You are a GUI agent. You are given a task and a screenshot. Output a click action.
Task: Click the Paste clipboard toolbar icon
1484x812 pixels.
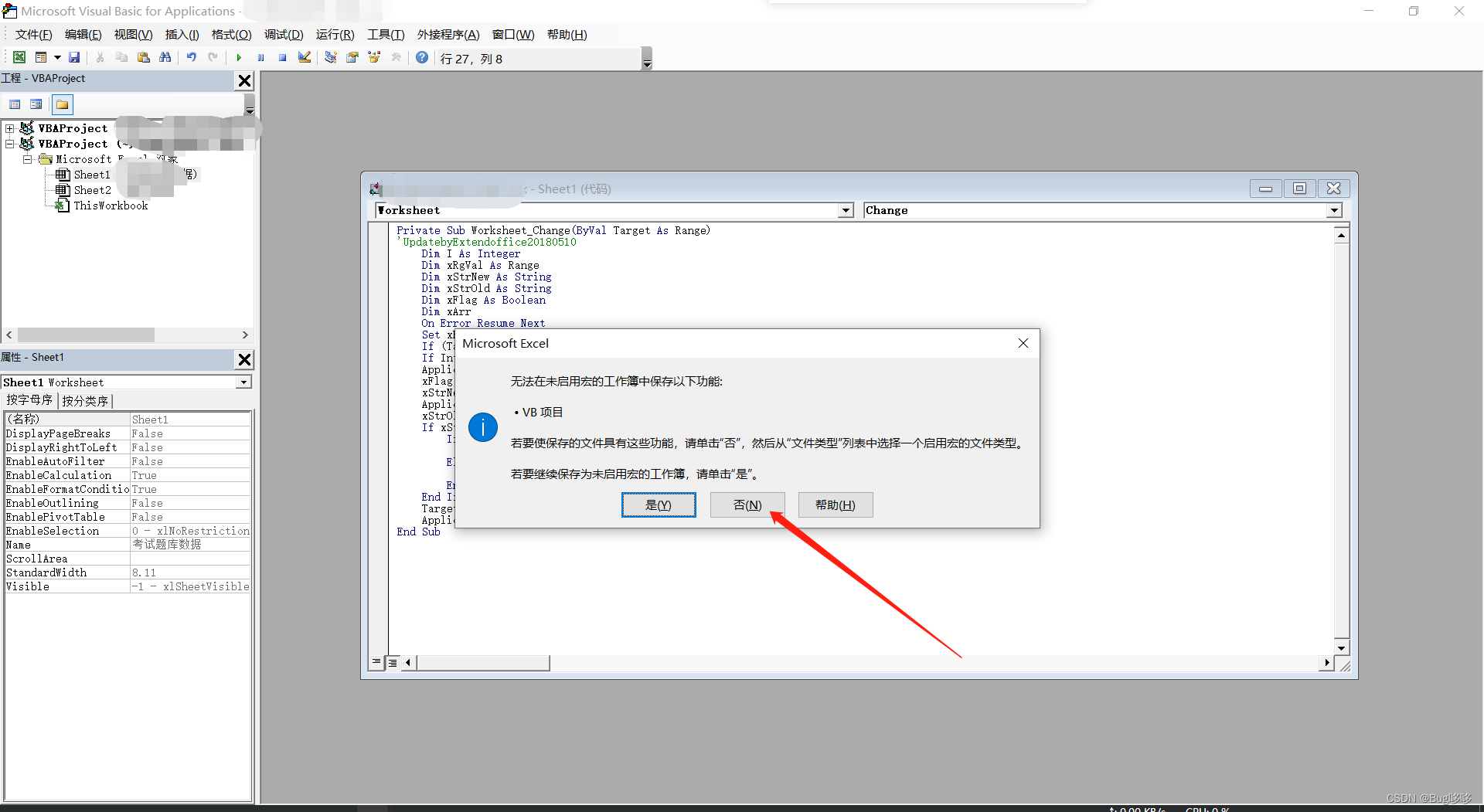pyautogui.click(x=143, y=58)
